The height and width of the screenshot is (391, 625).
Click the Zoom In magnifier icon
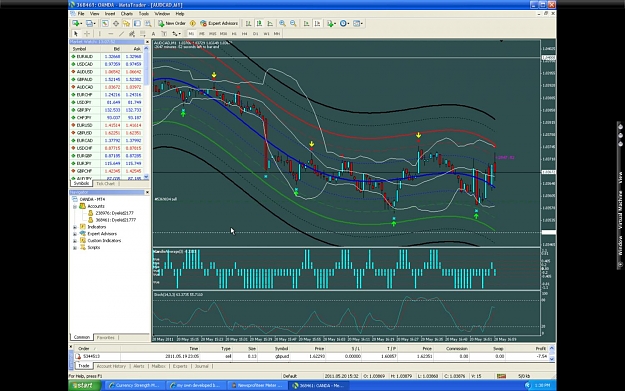282,24
